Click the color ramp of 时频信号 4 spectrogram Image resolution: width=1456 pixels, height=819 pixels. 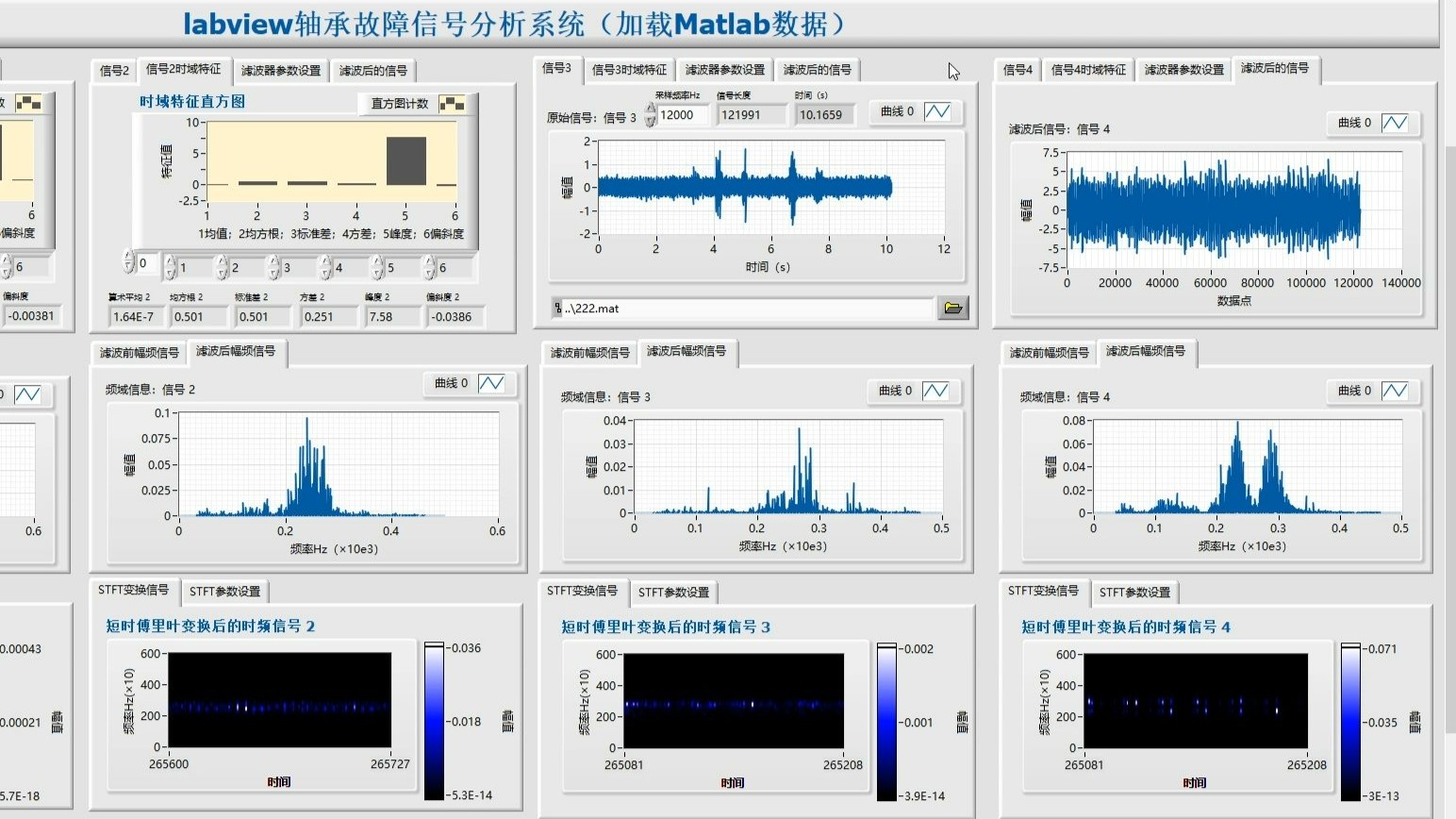(x=1351, y=722)
